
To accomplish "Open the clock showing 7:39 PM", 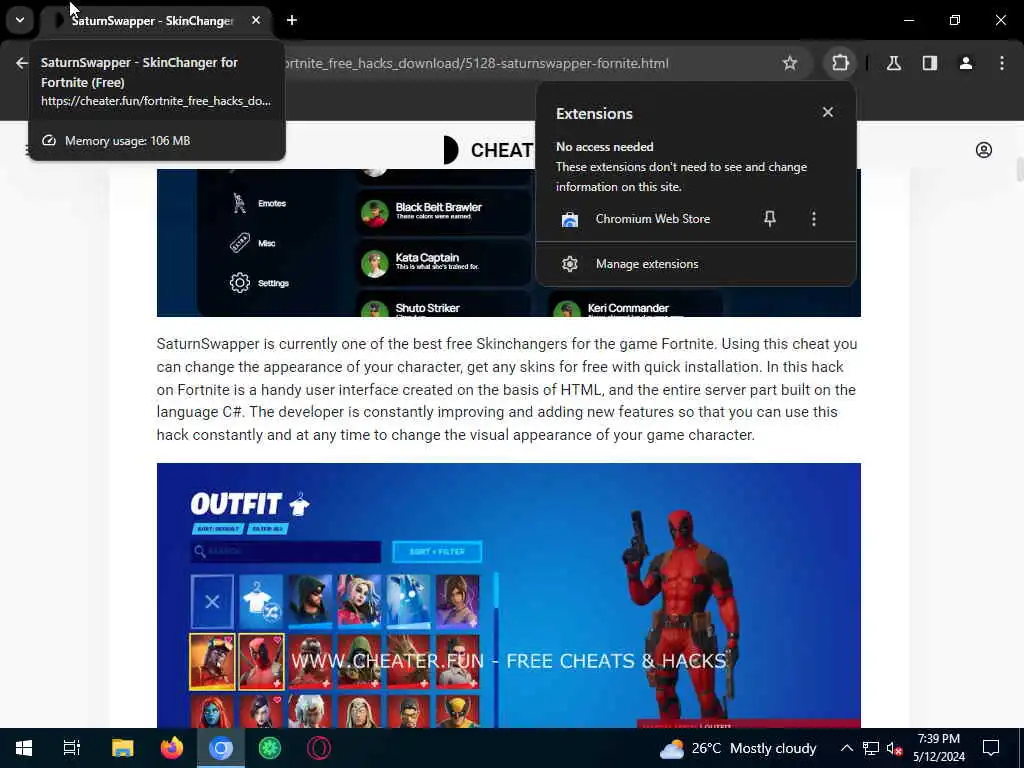I will click(x=938, y=748).
